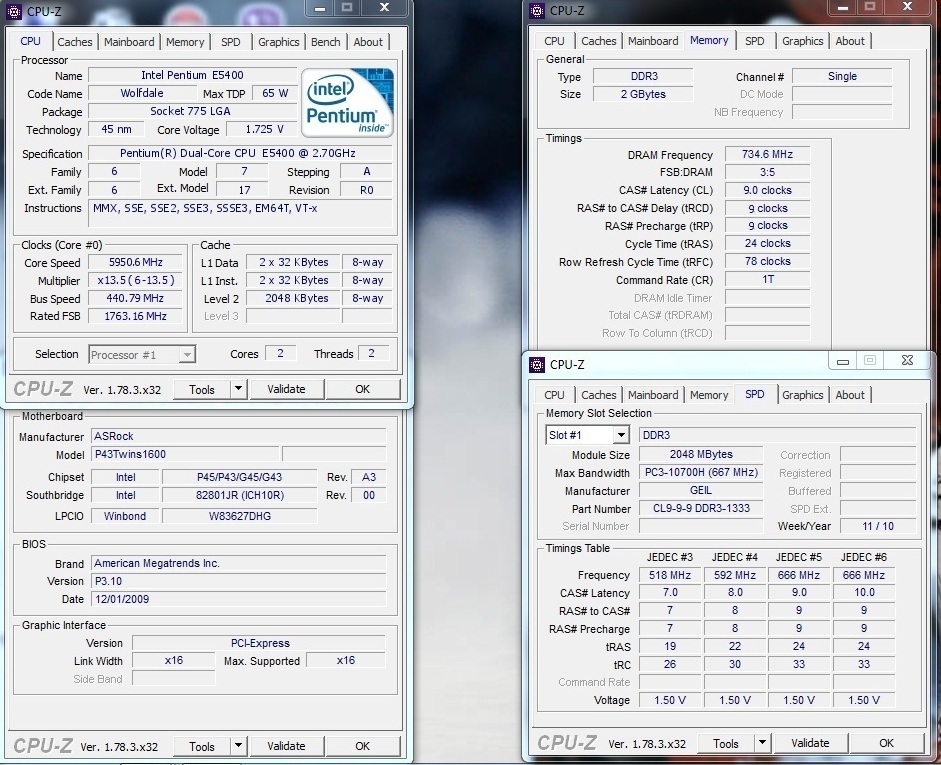Select the SPD tab in the Memory window
This screenshot has width=941, height=765.
pyautogui.click(x=754, y=41)
